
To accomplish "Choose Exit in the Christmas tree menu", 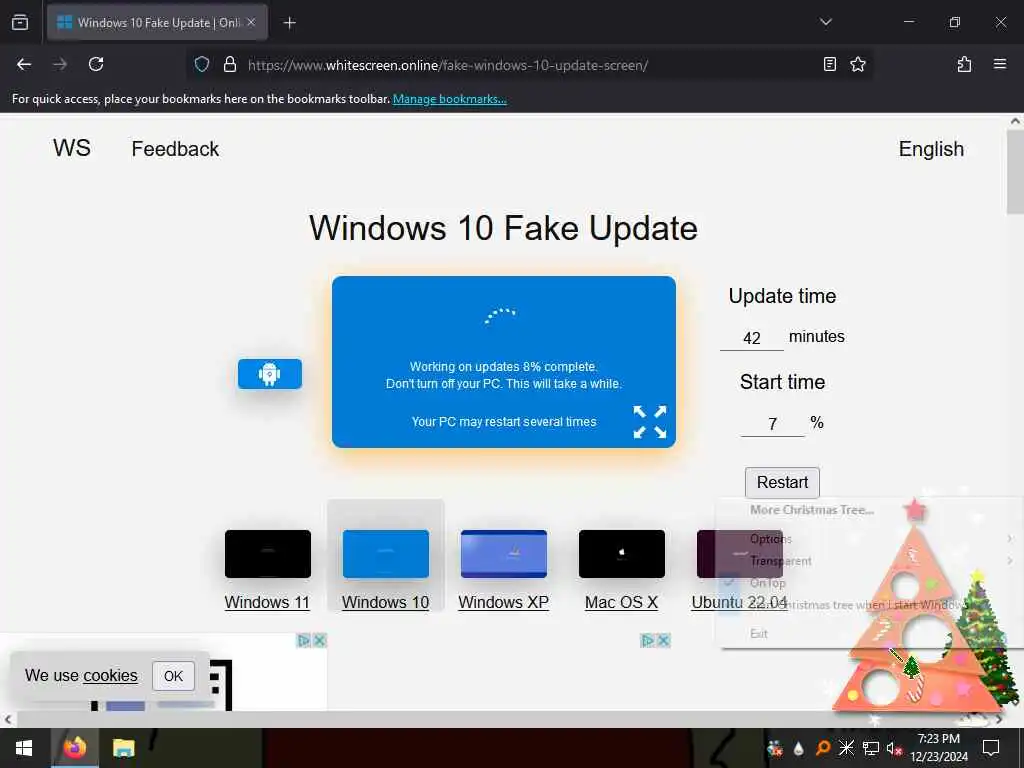I will coord(759,633).
